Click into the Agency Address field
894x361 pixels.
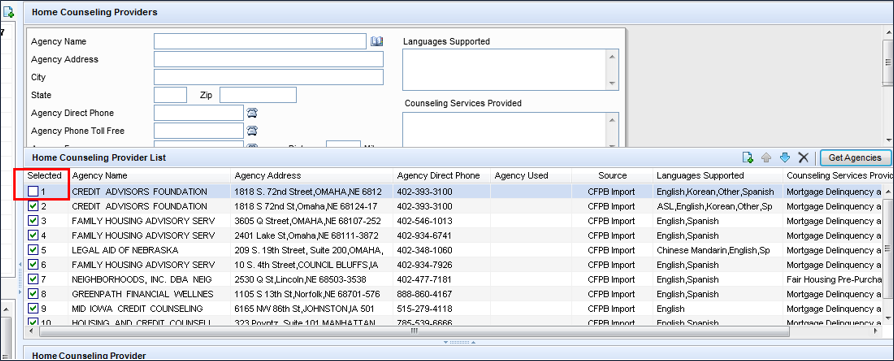tap(269, 59)
